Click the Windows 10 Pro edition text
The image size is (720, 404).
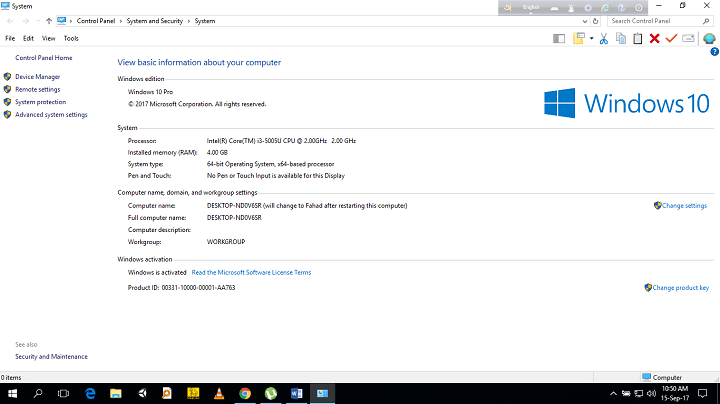click(x=150, y=92)
